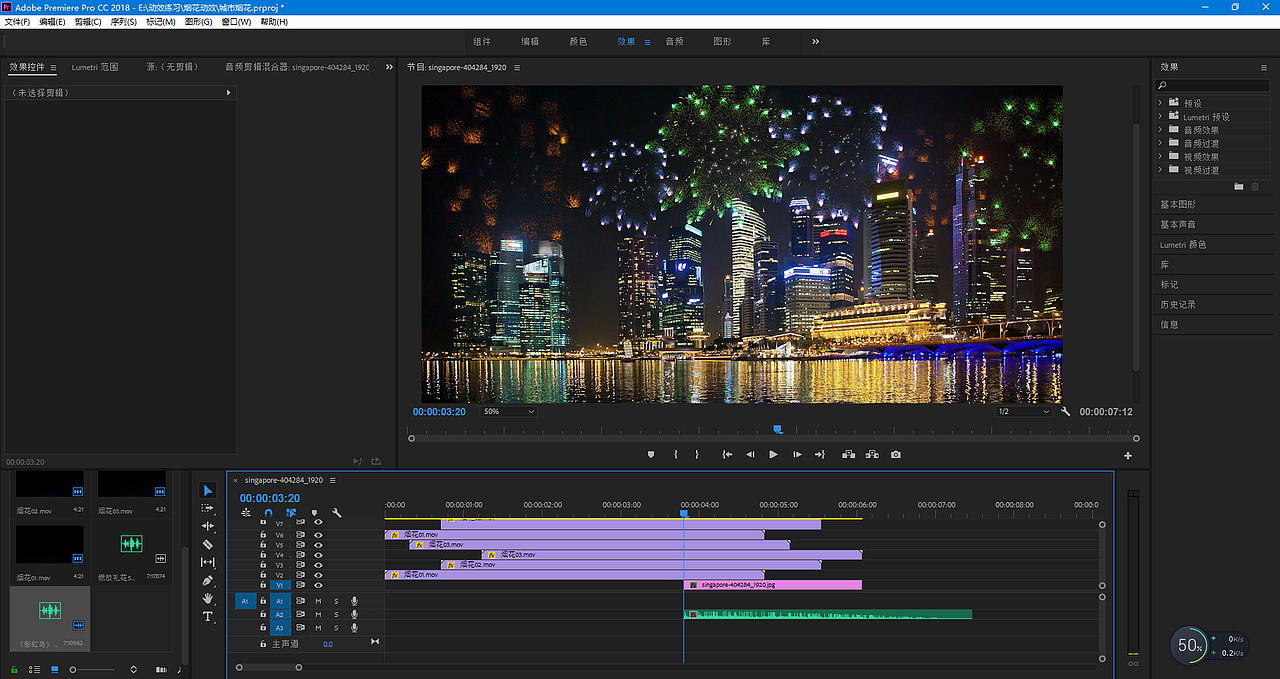1280x679 pixels.
Task: Select the Pen tool
Action: coord(208,580)
